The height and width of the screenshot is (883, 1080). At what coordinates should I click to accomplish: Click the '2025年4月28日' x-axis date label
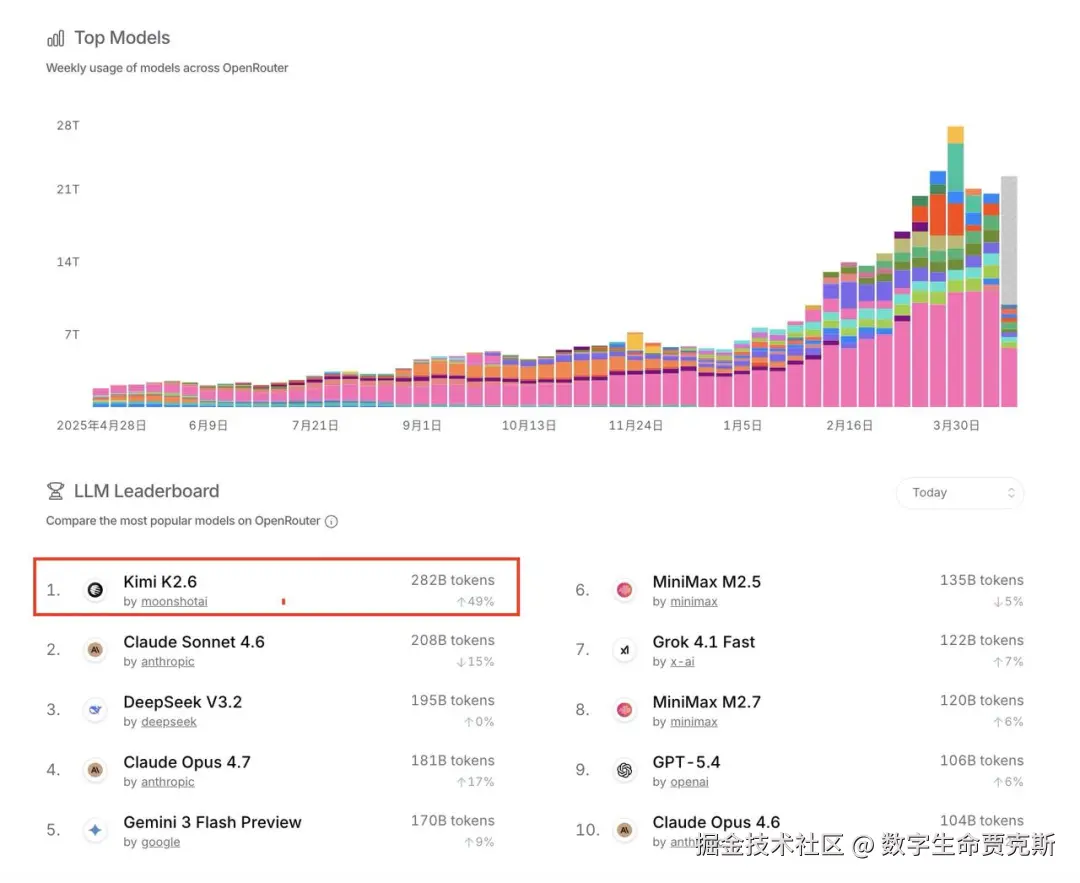101,426
